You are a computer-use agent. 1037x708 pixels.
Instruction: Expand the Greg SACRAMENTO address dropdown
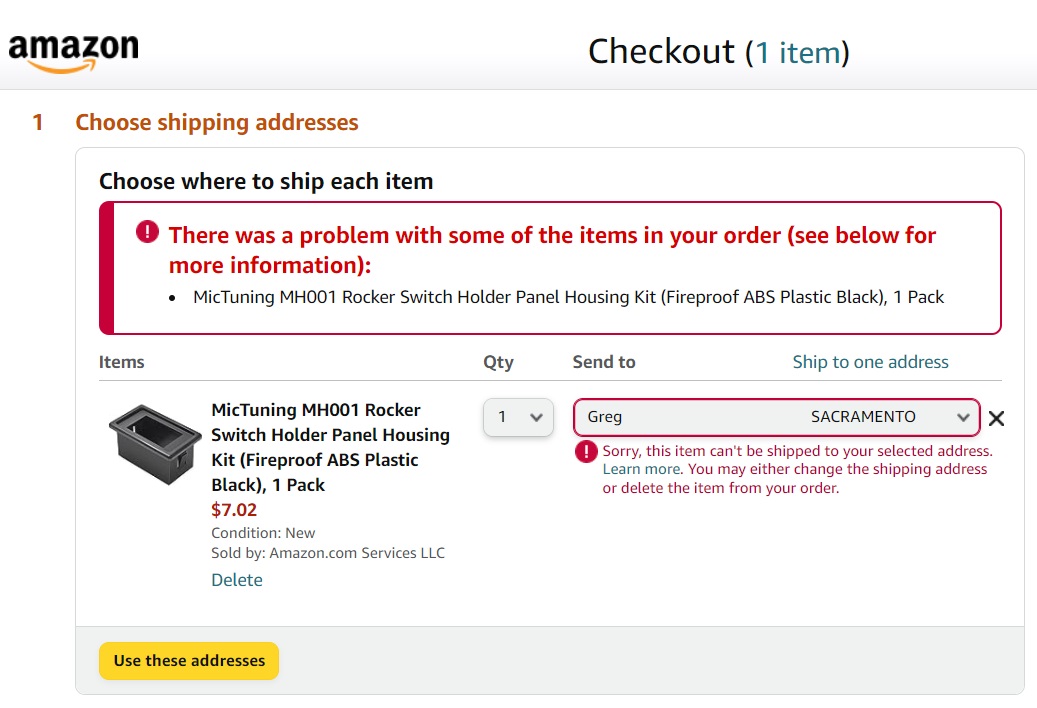(776, 417)
